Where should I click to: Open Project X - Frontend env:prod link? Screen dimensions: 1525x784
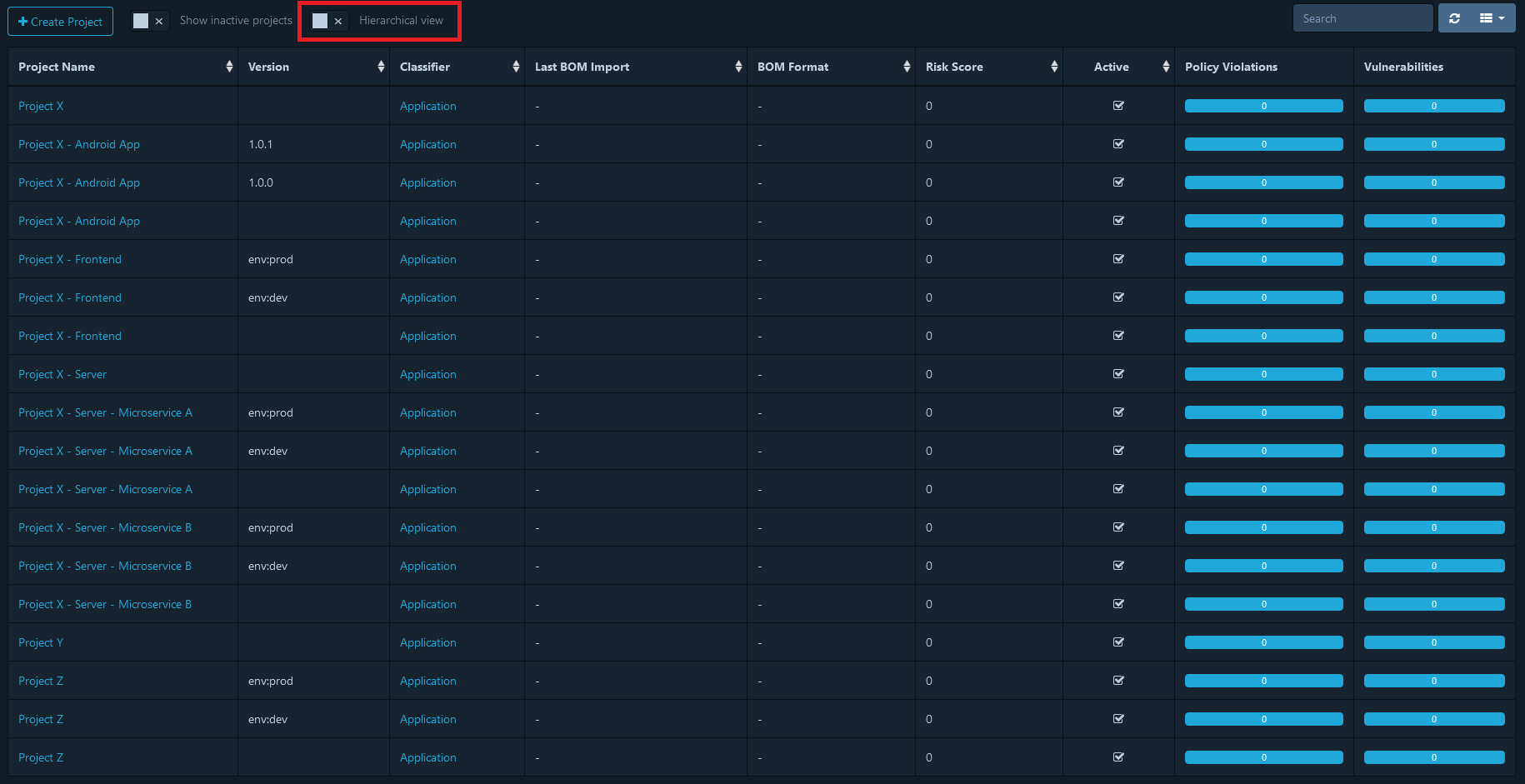tap(70, 259)
